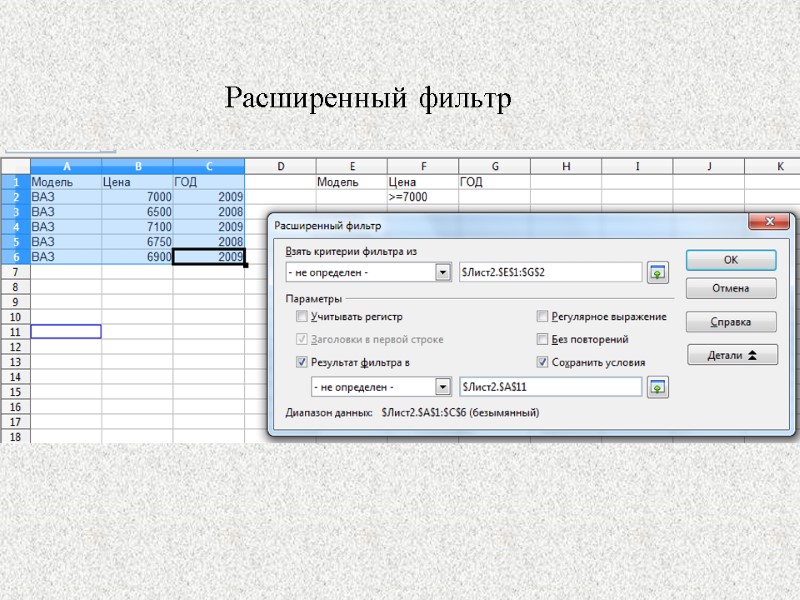Click the shrink icon beside the result range
The width and height of the screenshot is (800, 600).
pyautogui.click(x=658, y=386)
